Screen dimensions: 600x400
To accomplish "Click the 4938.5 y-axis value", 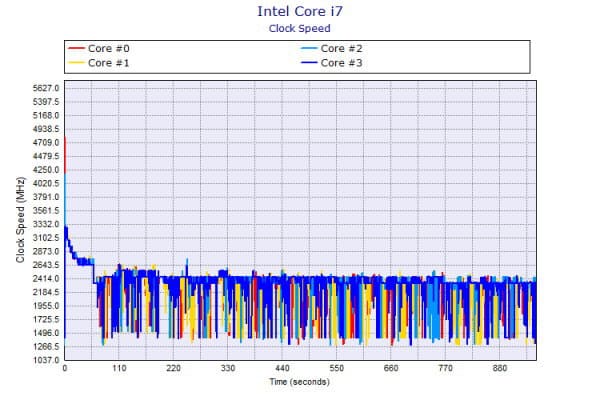I will (x=46, y=129).
